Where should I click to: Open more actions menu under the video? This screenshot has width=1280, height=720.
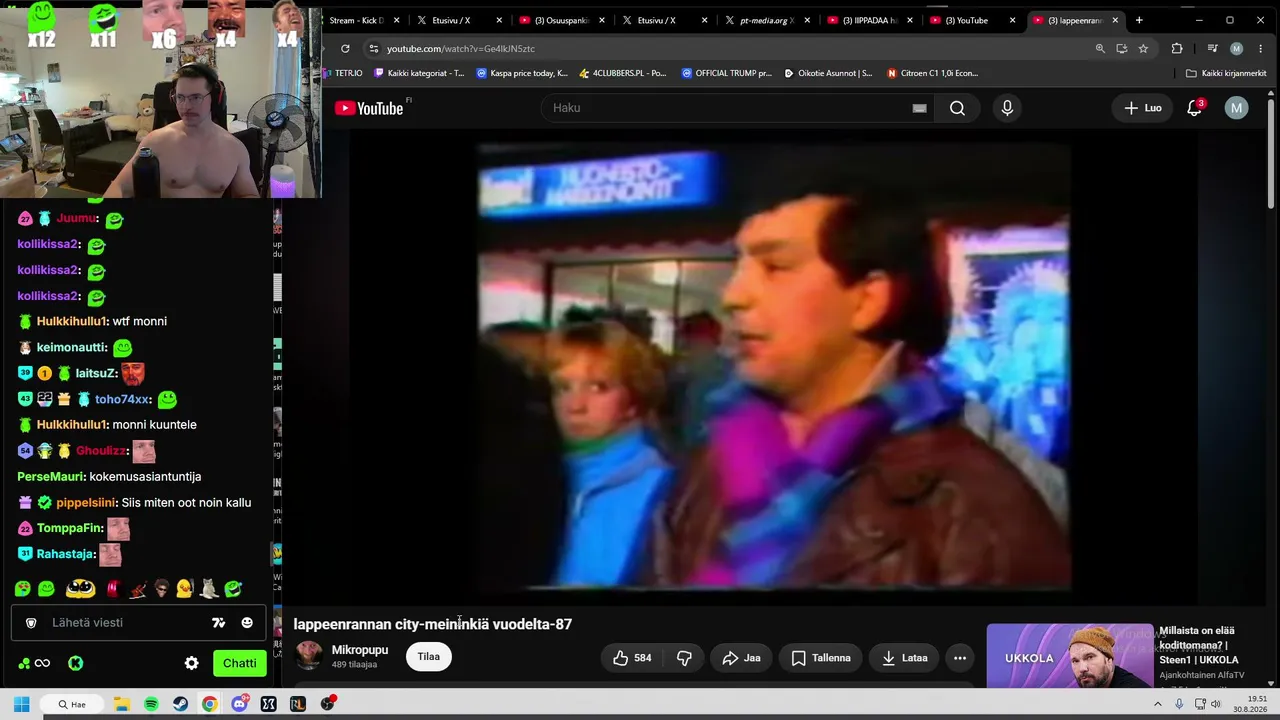pos(960,658)
